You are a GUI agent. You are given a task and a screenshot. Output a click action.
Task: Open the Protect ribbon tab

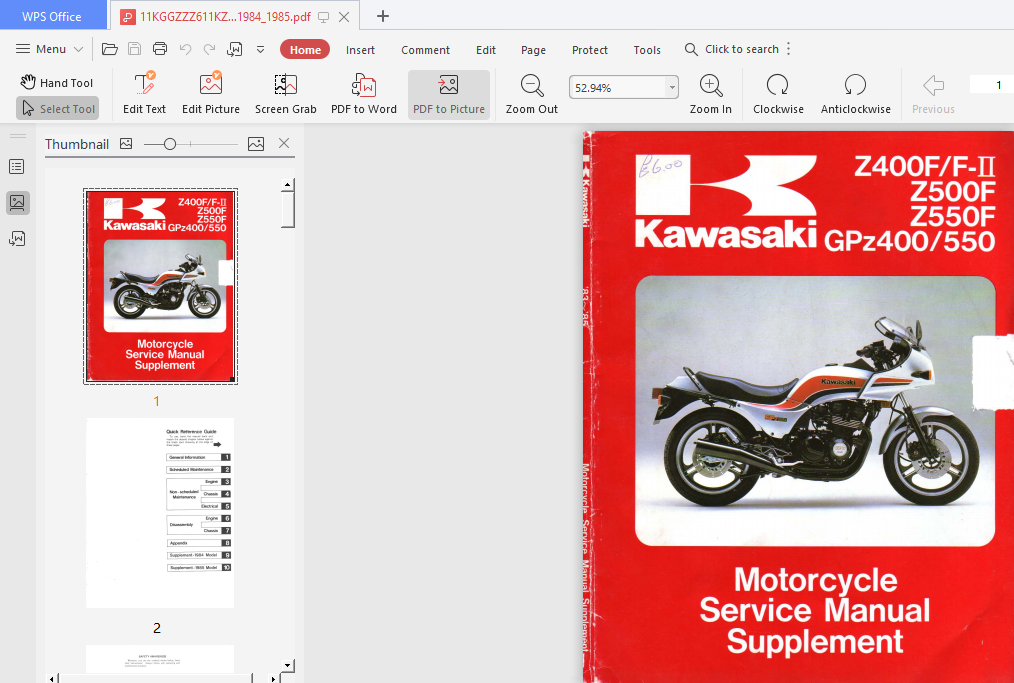coord(590,50)
